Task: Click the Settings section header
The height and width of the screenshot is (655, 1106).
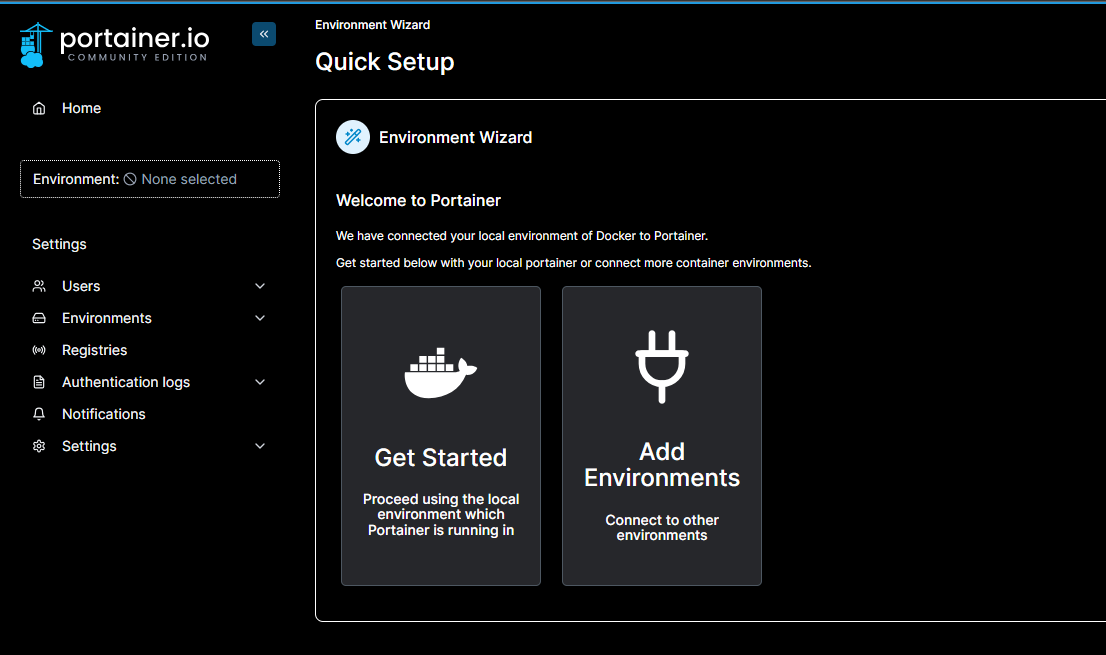Action: coord(59,244)
